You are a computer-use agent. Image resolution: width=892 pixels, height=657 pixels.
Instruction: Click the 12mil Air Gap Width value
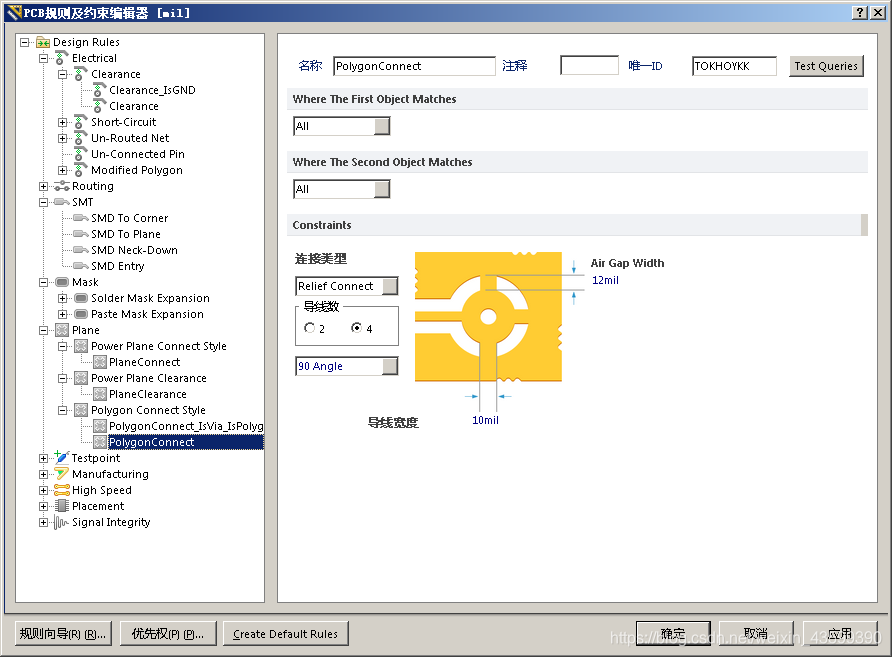tap(605, 280)
